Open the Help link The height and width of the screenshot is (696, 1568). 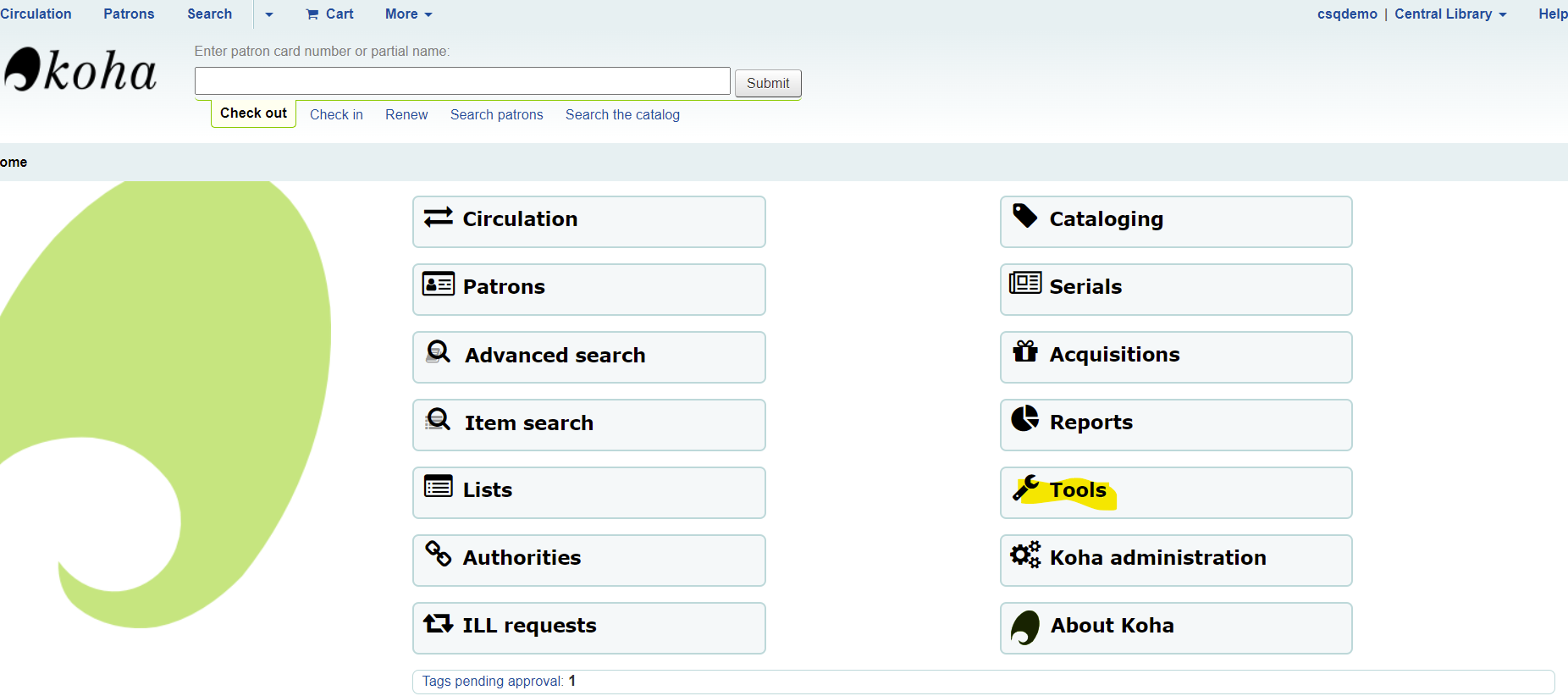(1553, 14)
